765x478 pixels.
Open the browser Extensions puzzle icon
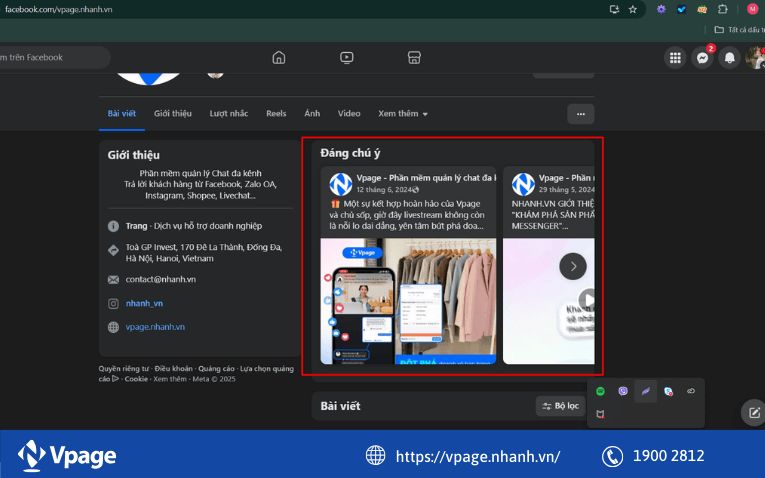point(723,9)
